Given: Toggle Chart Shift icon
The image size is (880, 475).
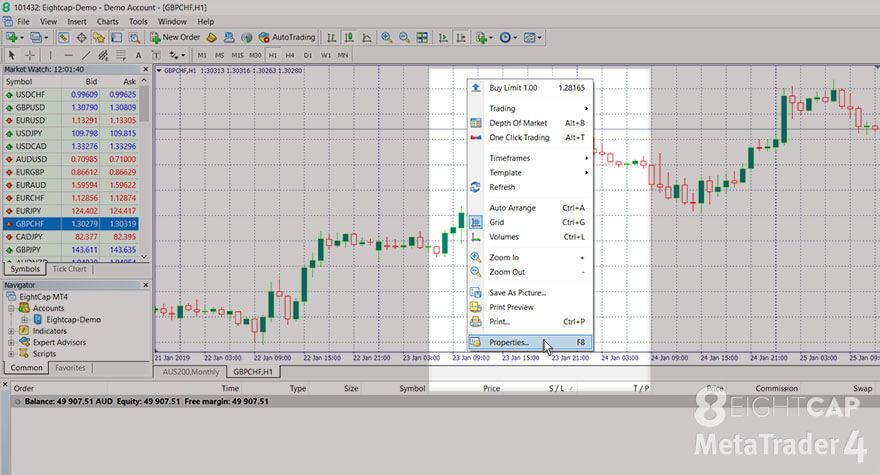Looking at the screenshot, I should 461,38.
